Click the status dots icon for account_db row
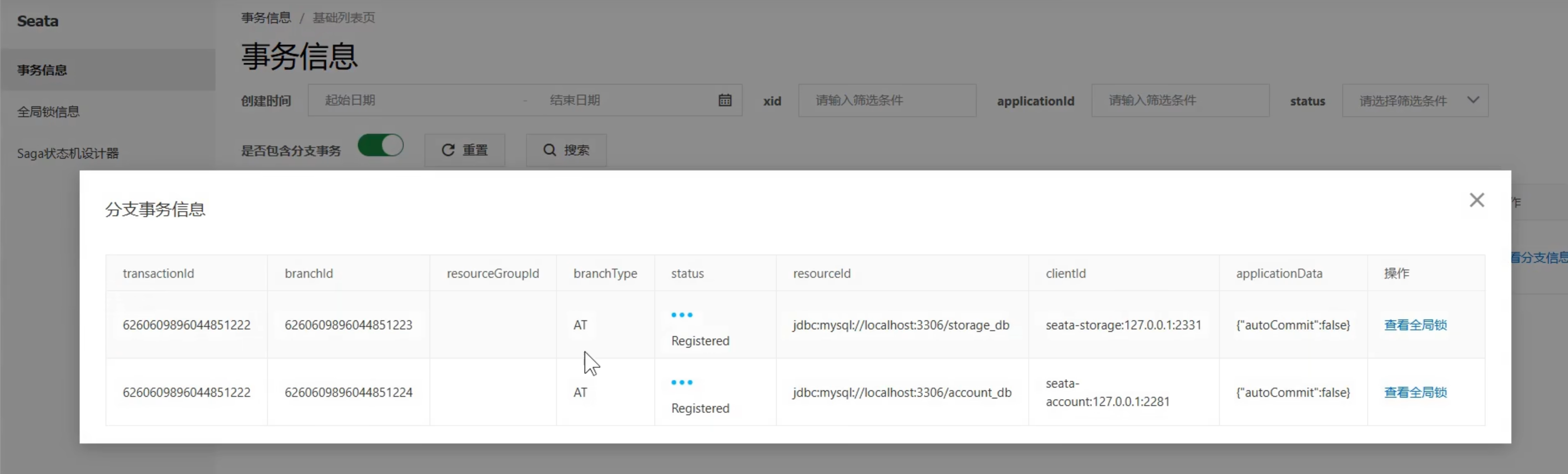1568x474 pixels. click(681, 383)
